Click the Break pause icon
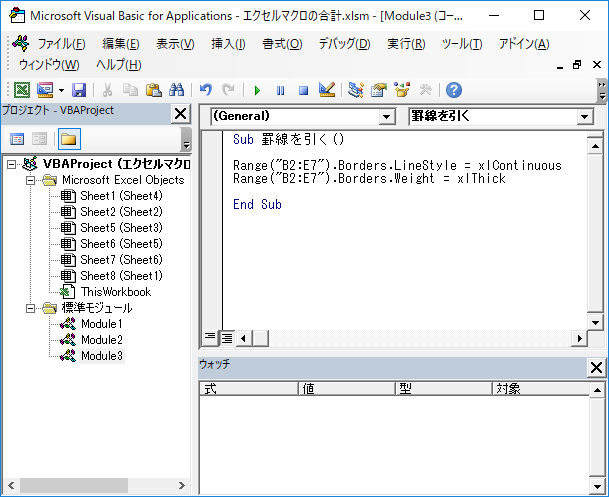This screenshot has height=497, width=609. (x=280, y=90)
